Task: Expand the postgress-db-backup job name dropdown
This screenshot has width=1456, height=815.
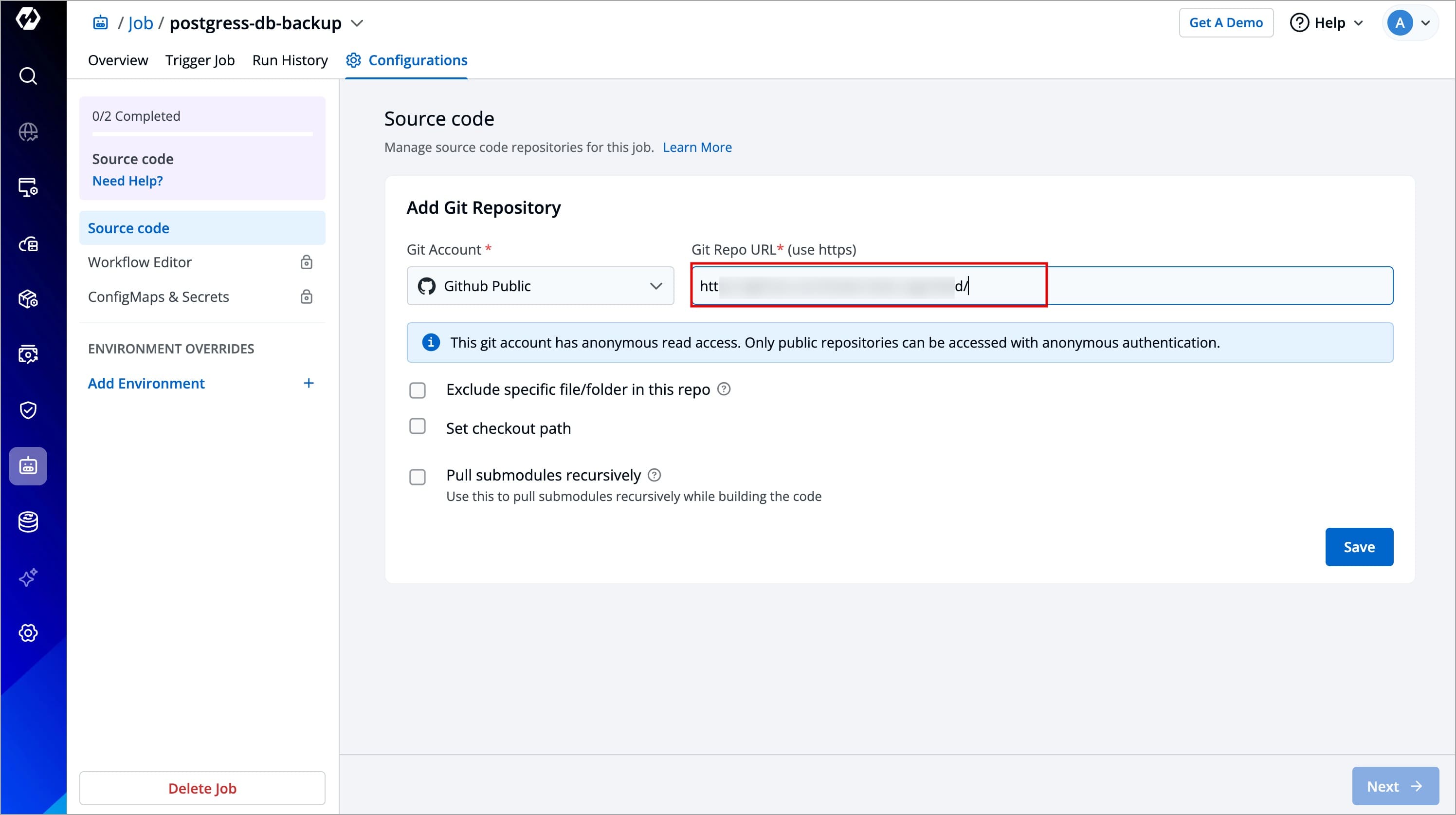Action: click(357, 23)
